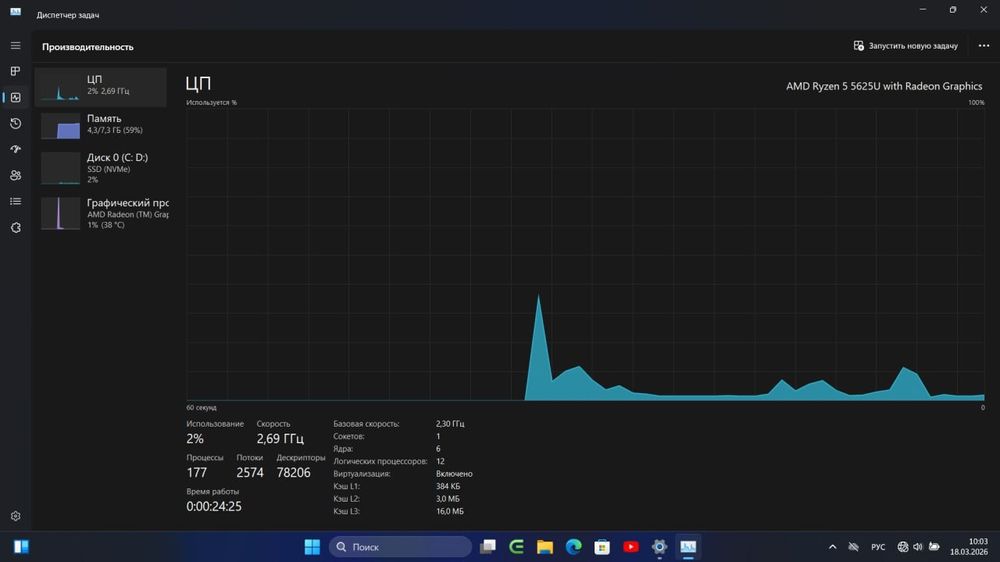This screenshot has width=1000, height=562.
Task: Open the widgets panel on the taskbar
Action: tap(21, 547)
